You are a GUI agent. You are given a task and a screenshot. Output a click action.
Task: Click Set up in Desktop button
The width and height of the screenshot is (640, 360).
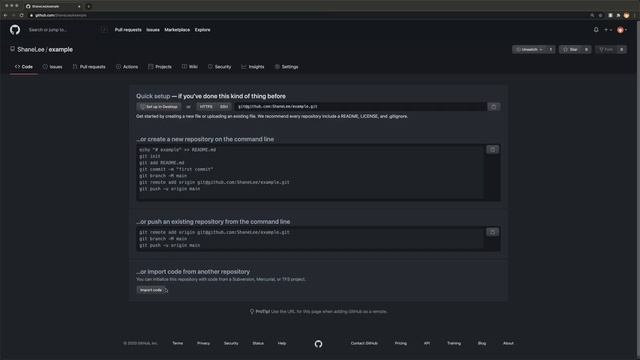(159, 107)
